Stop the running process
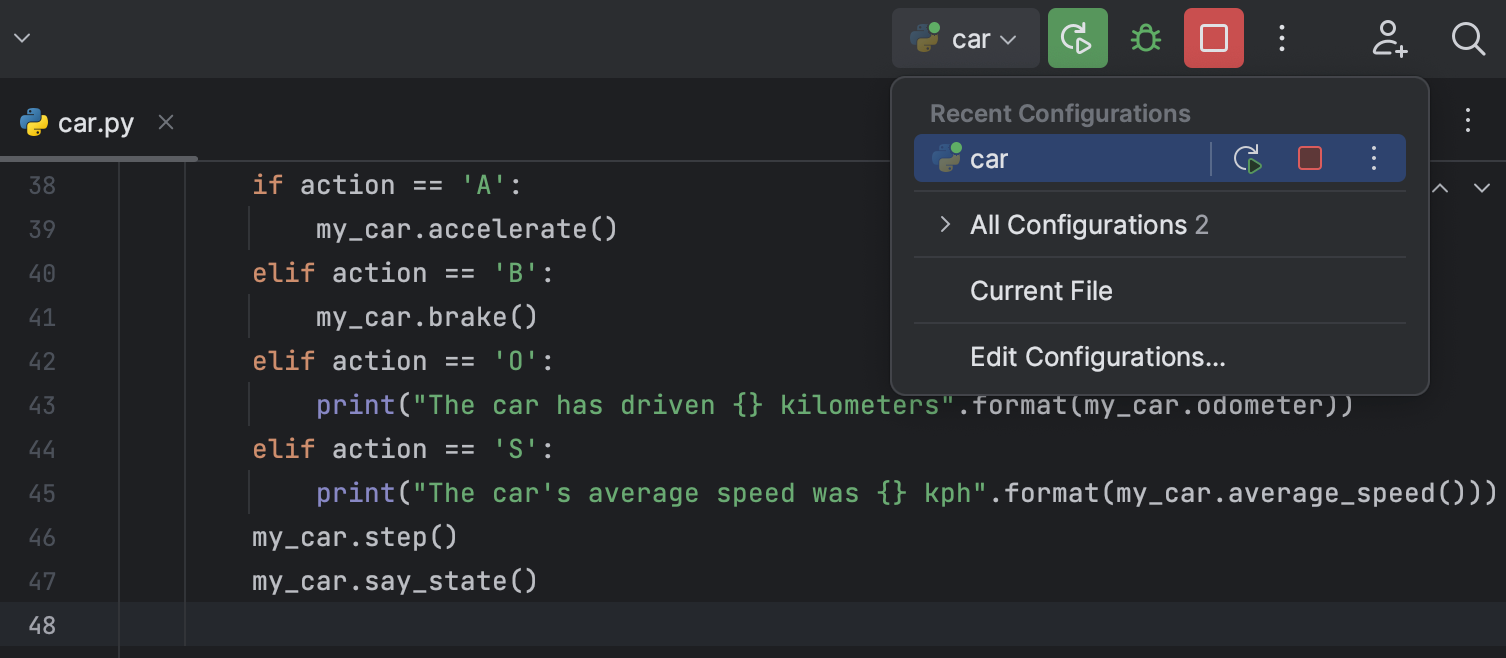1506x658 pixels. (x=1213, y=38)
